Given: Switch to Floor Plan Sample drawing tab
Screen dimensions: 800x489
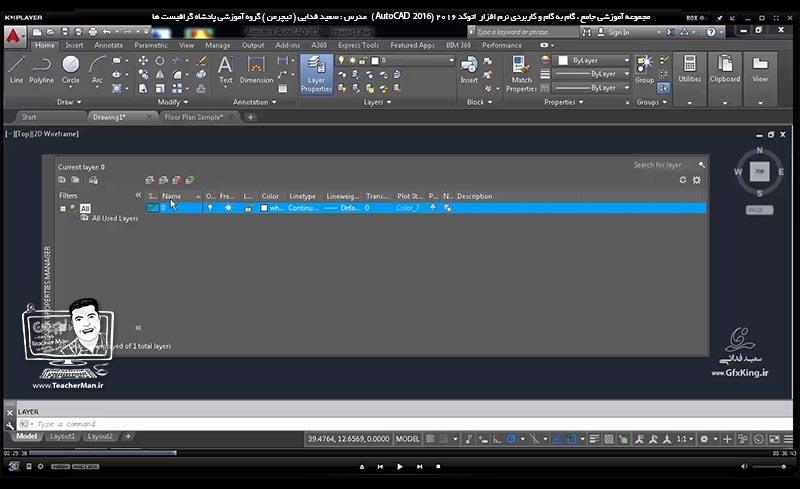Looking at the screenshot, I should click(193, 117).
